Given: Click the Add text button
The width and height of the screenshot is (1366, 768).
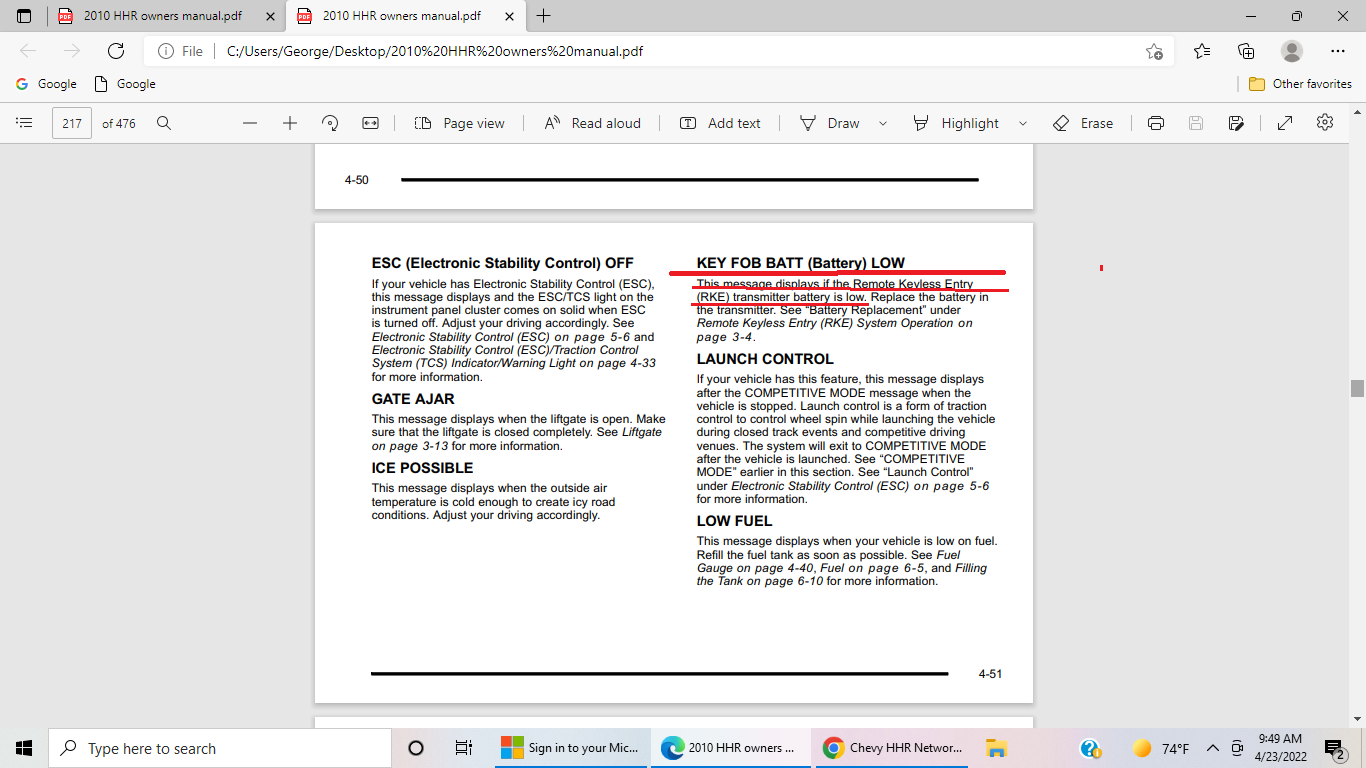Looking at the screenshot, I should (720, 123).
